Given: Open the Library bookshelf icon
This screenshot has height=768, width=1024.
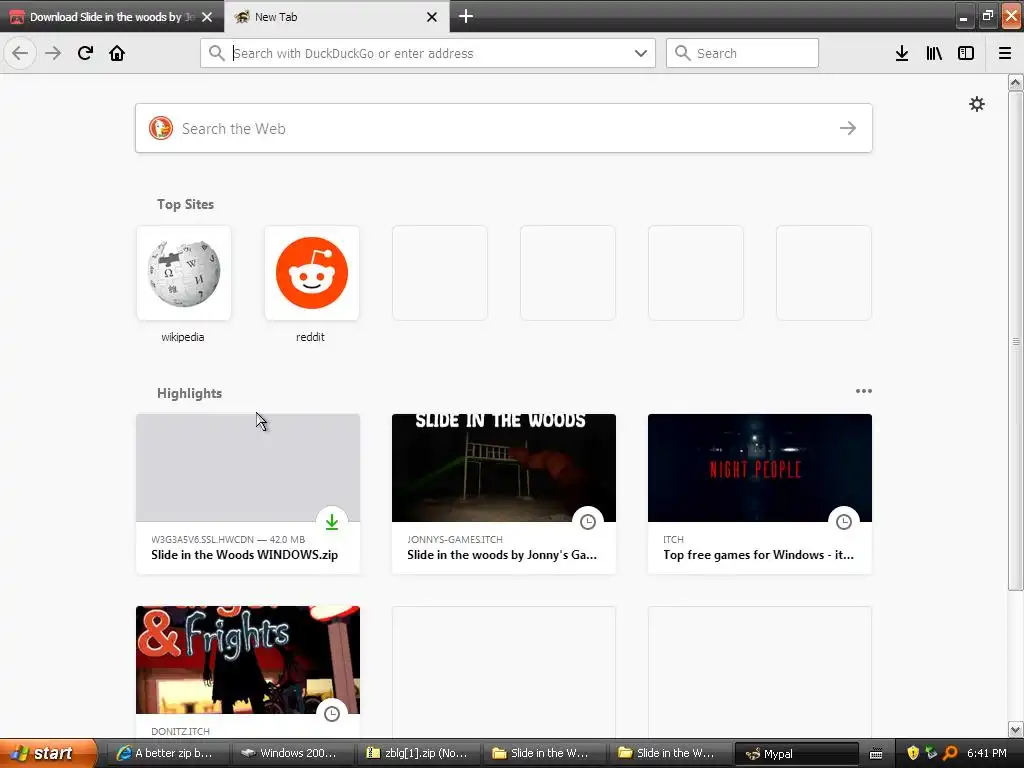Looking at the screenshot, I should [934, 53].
